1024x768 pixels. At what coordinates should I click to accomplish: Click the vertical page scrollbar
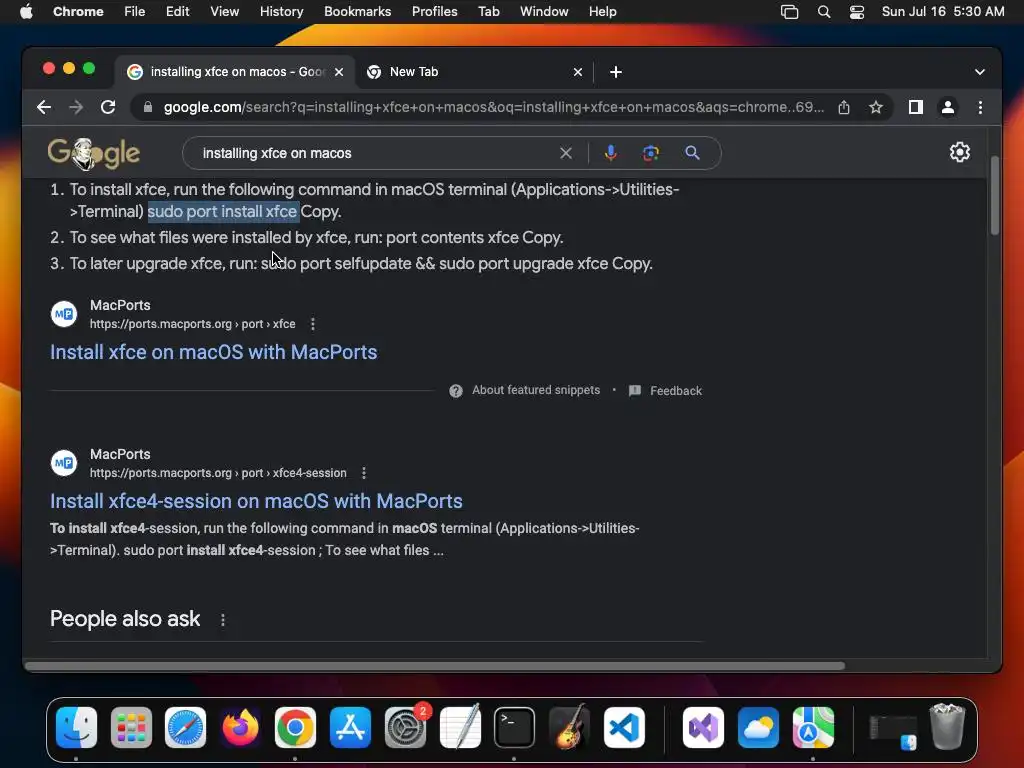(x=995, y=196)
